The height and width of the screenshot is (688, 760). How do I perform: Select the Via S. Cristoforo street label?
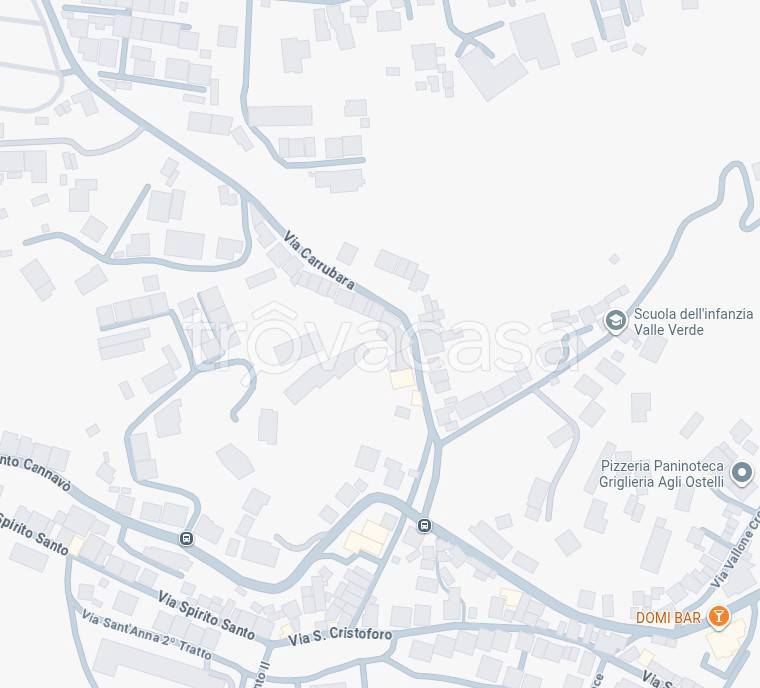tap(340, 636)
